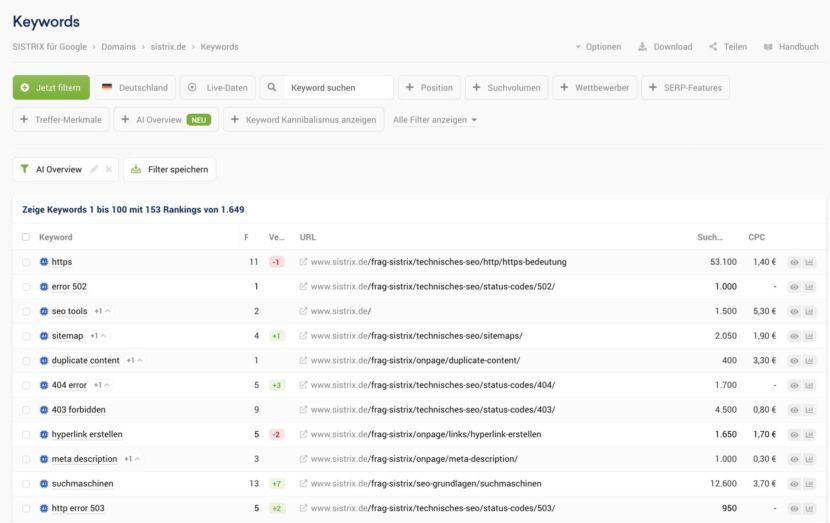Expand +1 rankings for seo tools
The image size is (830, 523).
tap(102, 311)
